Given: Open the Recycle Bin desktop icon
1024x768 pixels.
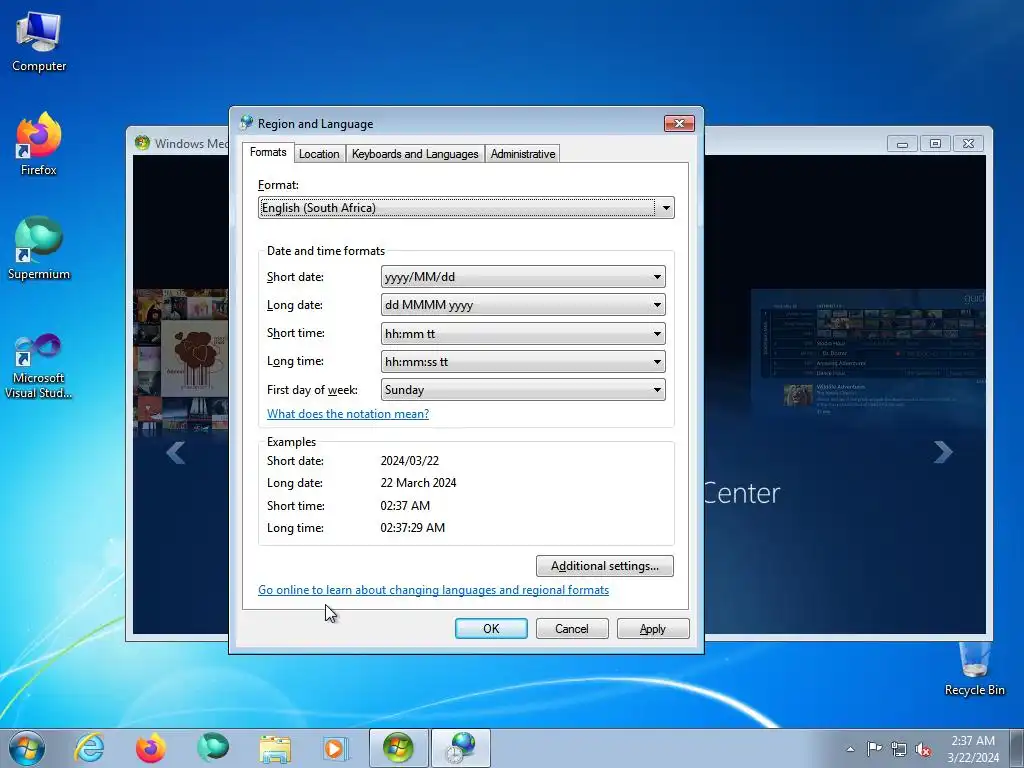Looking at the screenshot, I should coord(974,669).
